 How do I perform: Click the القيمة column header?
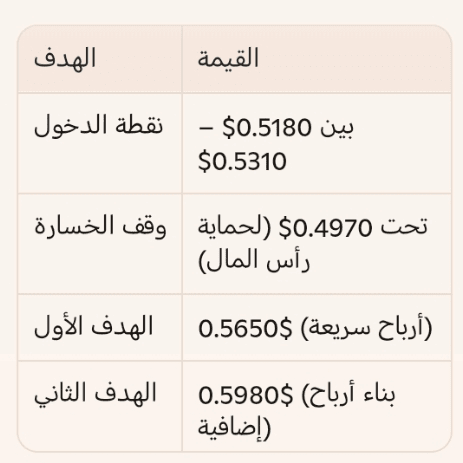coord(228,58)
